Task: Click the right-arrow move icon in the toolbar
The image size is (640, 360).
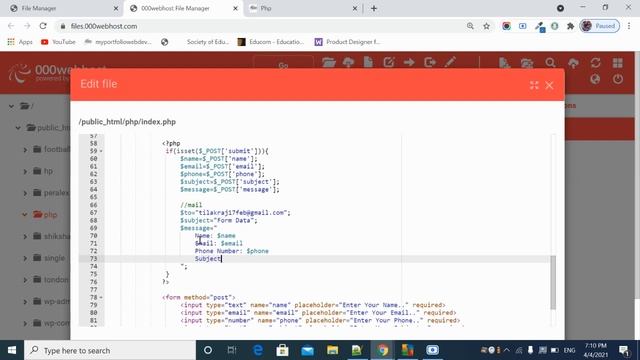Action: click(409, 62)
